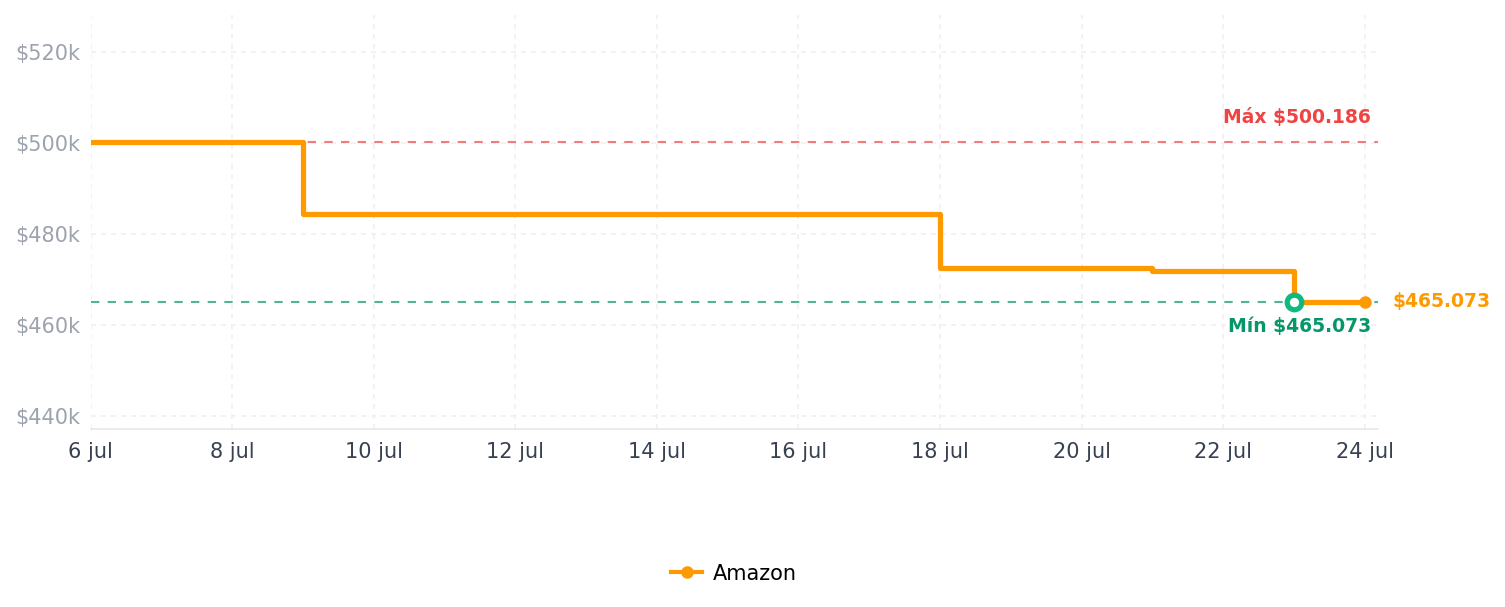The height and width of the screenshot is (607, 1505).
Task: Click the $520k y-axis label
Action: pos(48,53)
